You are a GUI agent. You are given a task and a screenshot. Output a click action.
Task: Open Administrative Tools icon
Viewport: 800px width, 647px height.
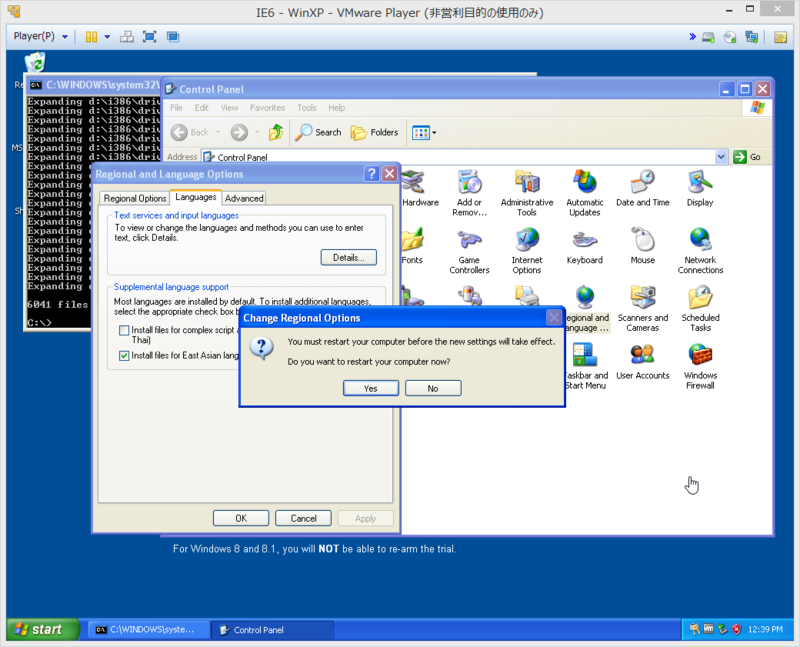pos(527,193)
